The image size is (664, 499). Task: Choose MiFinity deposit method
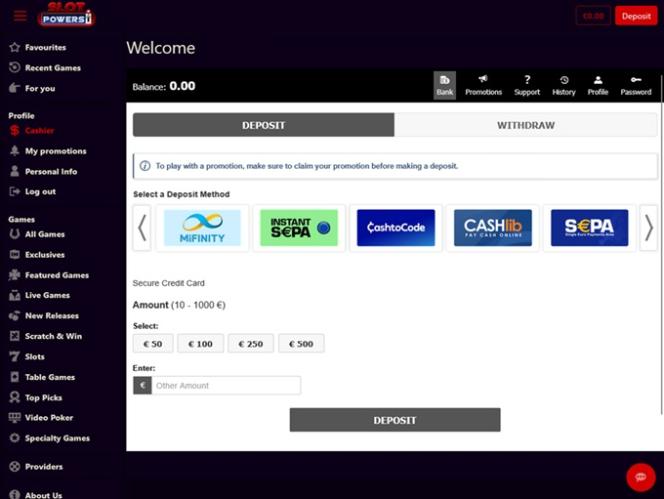pyautogui.click(x=202, y=228)
